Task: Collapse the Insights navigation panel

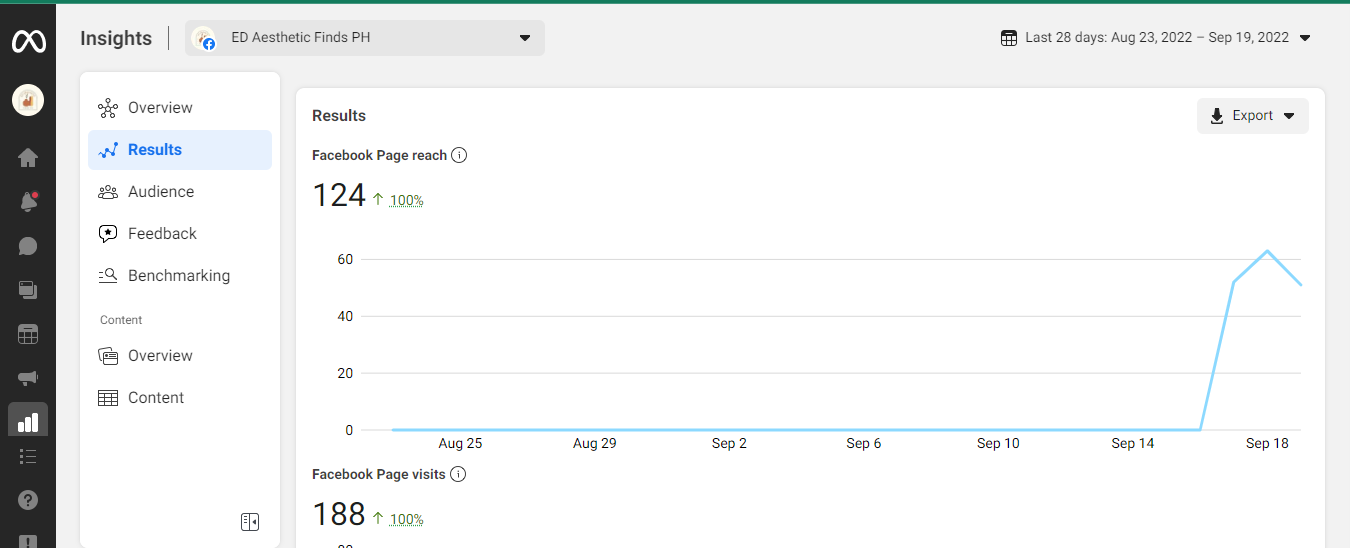Action: [250, 522]
